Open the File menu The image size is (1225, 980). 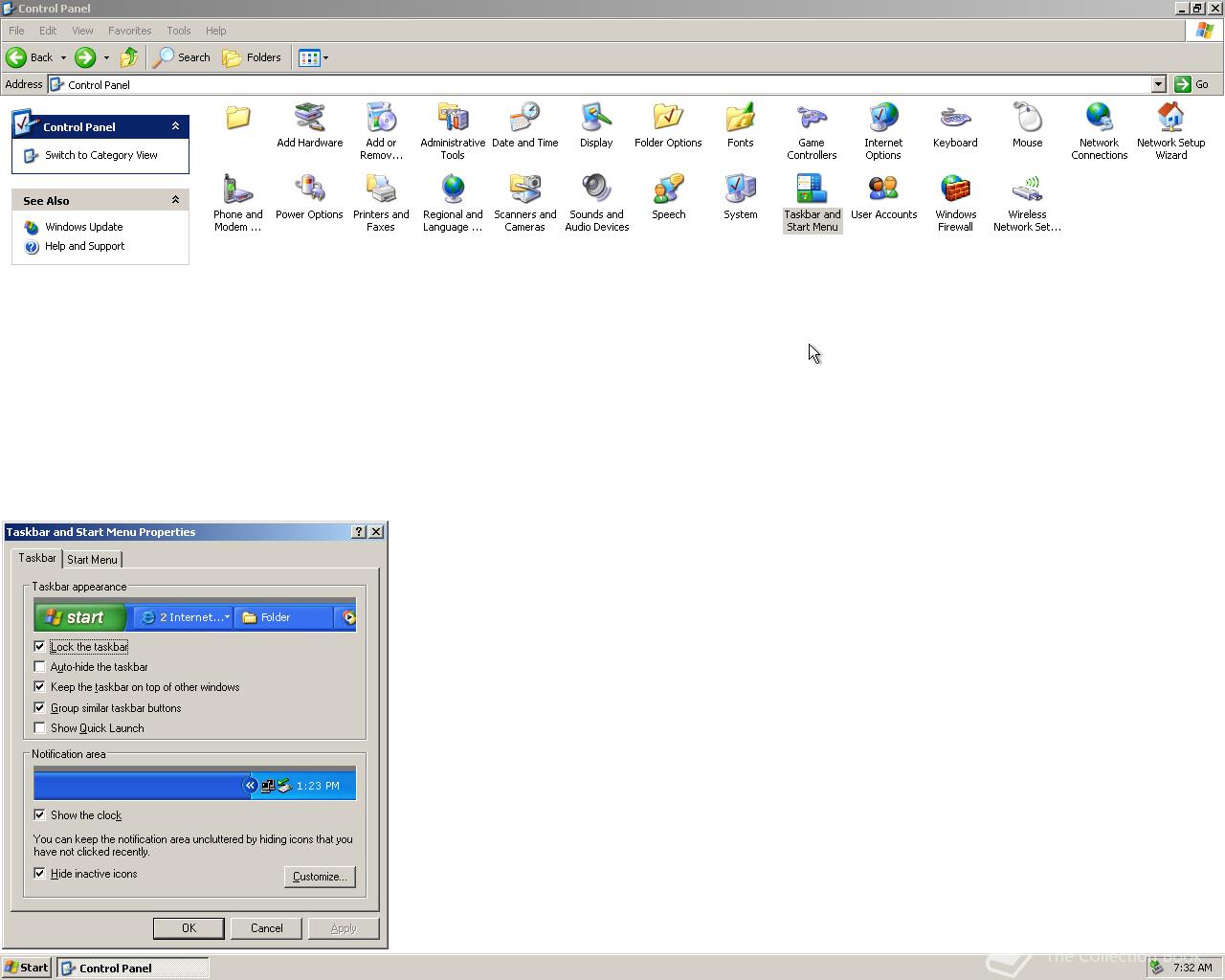coord(16,31)
